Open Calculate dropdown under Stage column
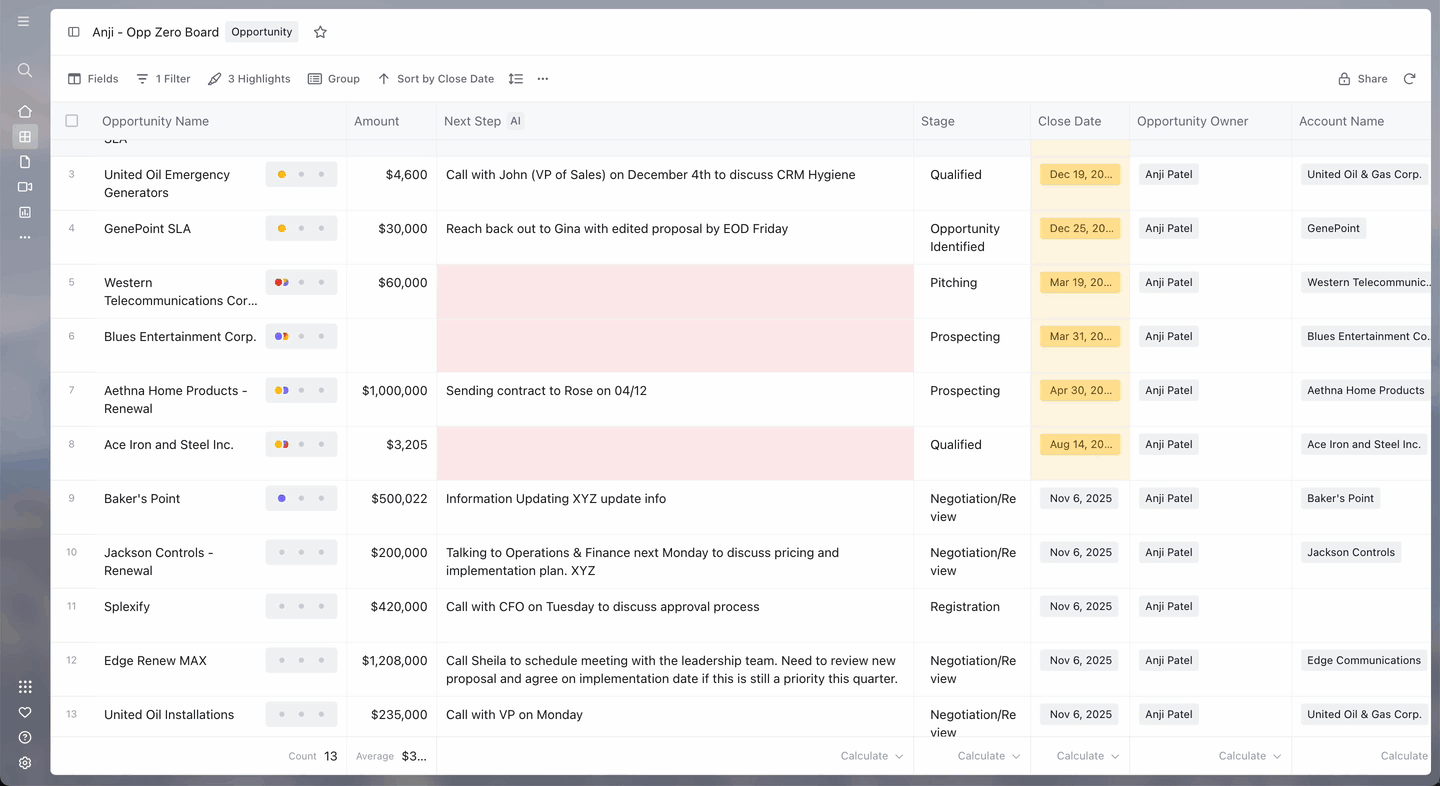 (x=989, y=756)
